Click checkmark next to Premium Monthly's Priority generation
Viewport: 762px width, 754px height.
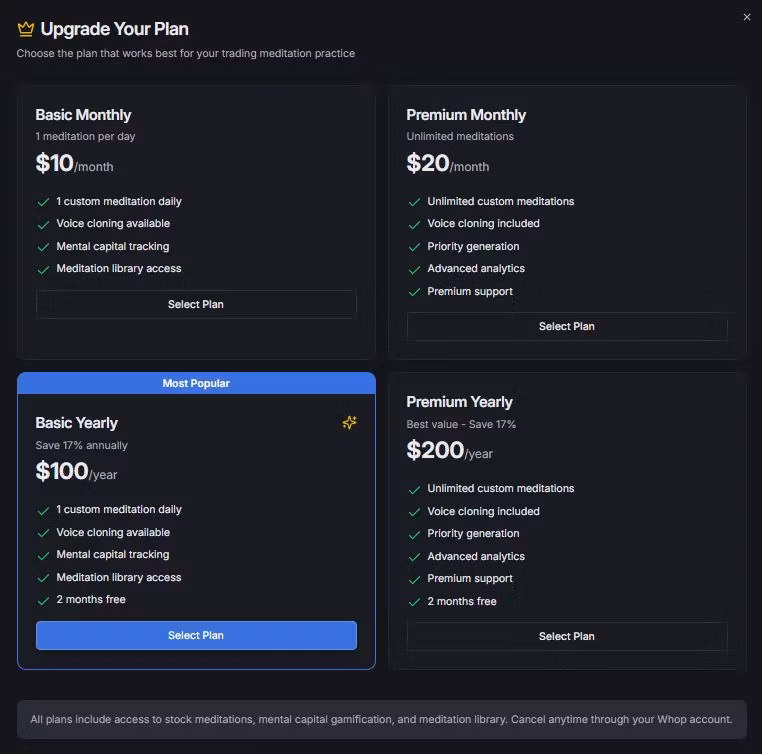click(x=414, y=247)
